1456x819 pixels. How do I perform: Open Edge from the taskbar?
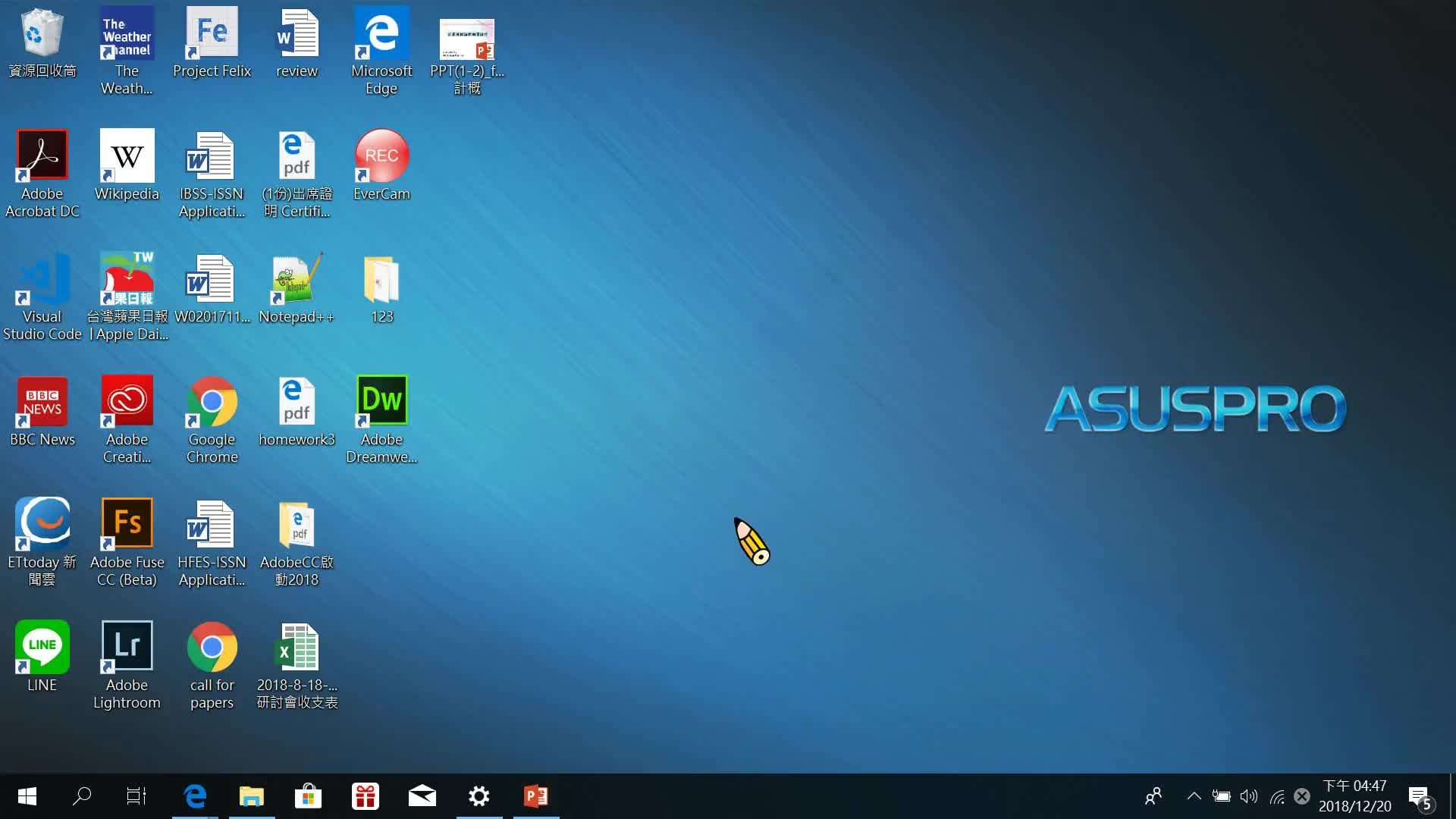[x=195, y=796]
